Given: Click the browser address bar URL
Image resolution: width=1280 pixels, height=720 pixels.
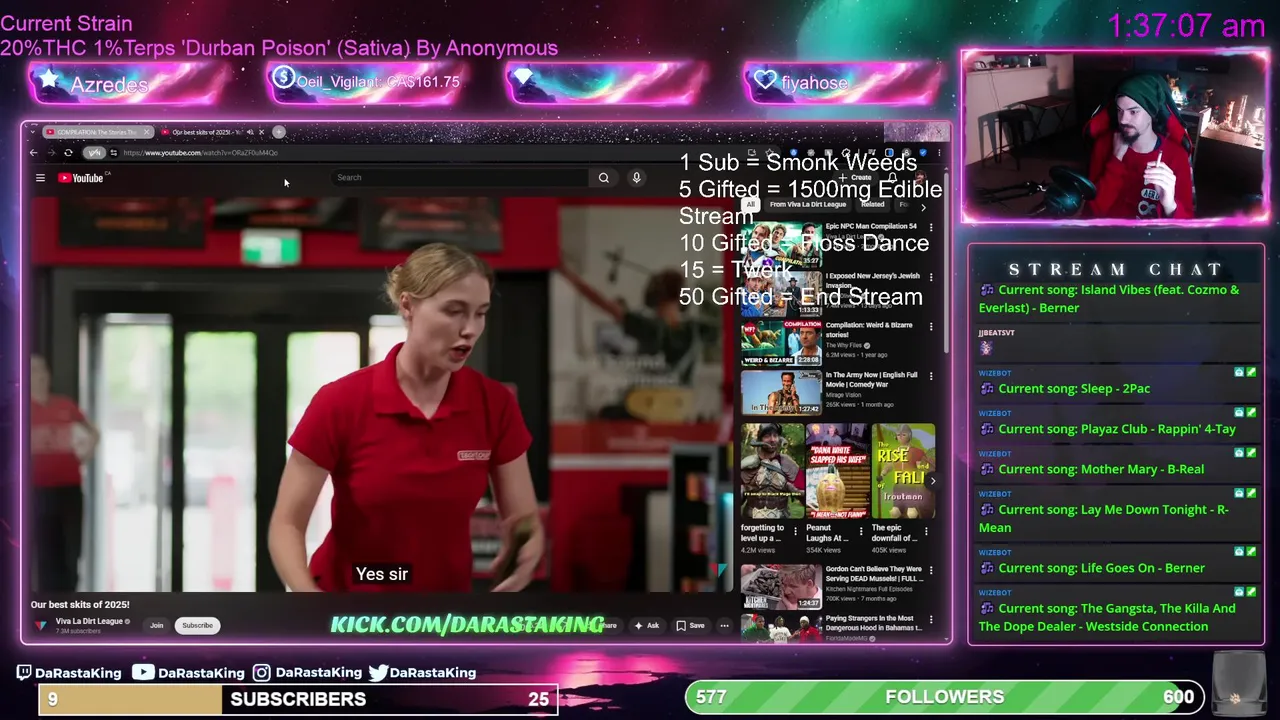Looking at the screenshot, I should (x=200, y=153).
